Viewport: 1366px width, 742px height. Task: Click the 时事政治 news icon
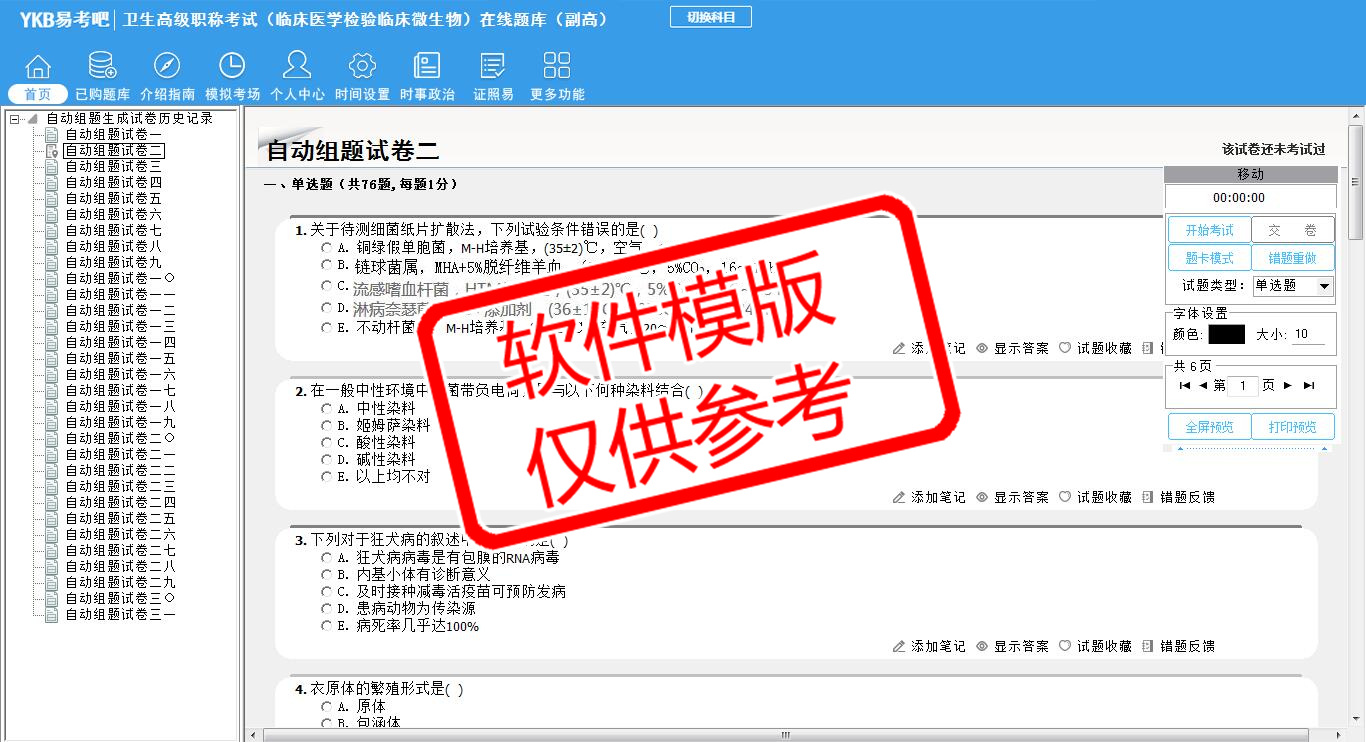click(x=427, y=67)
